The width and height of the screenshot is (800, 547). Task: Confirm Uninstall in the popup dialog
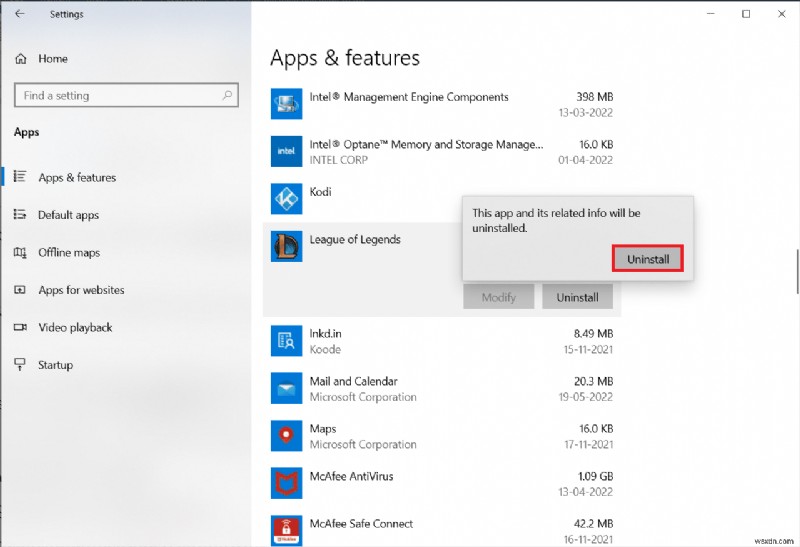coord(647,259)
